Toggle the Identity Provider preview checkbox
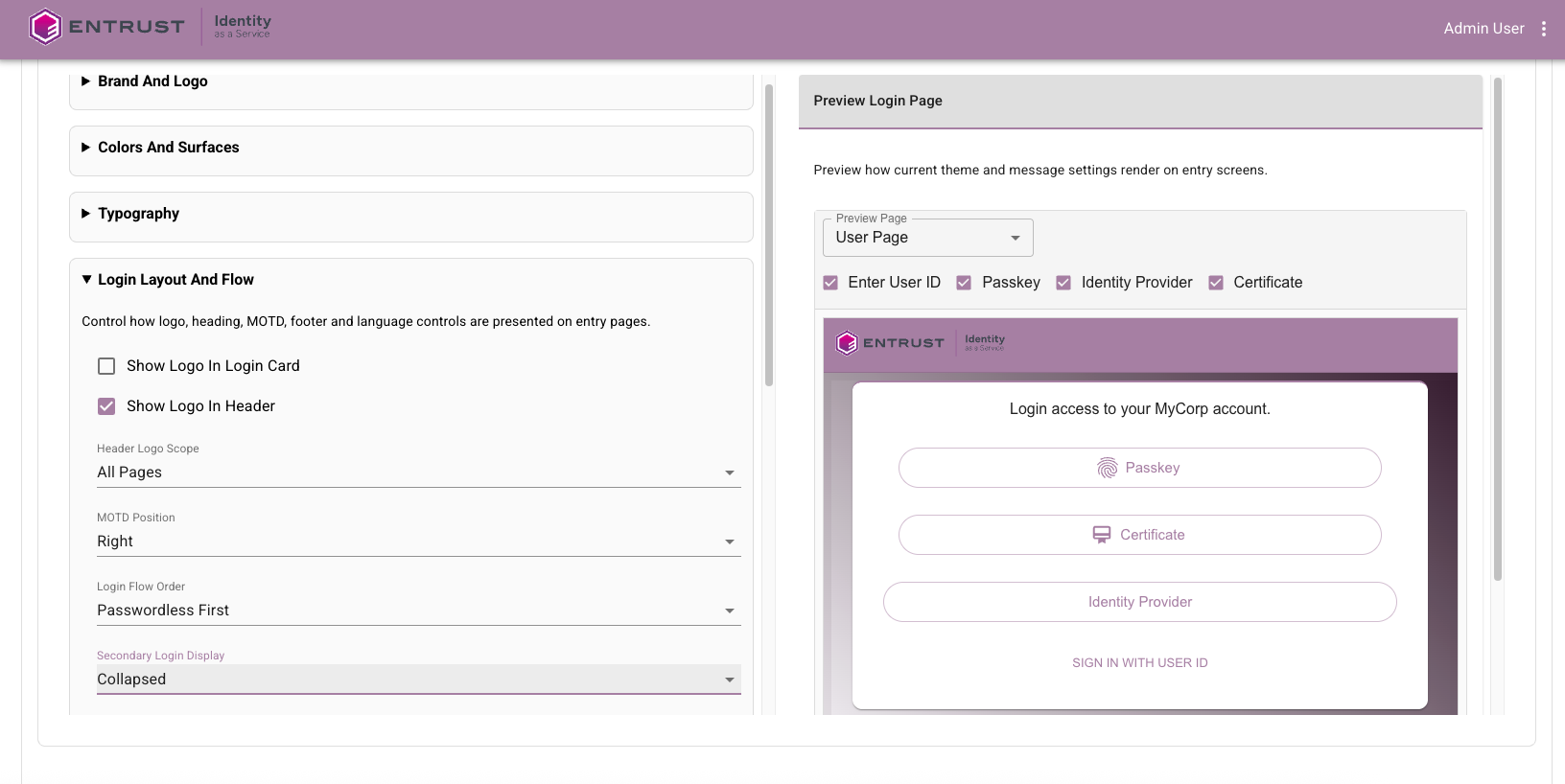Image resolution: width=1565 pixels, height=784 pixels. pos(1063,283)
